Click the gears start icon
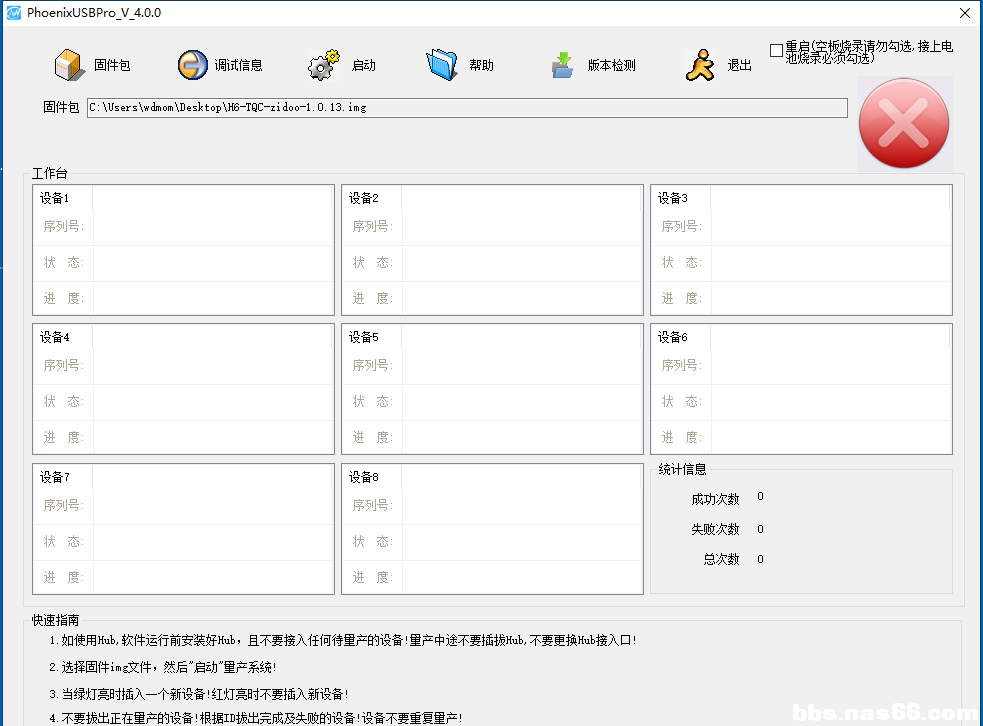Screen dimensions: 983x726 tap(324, 65)
